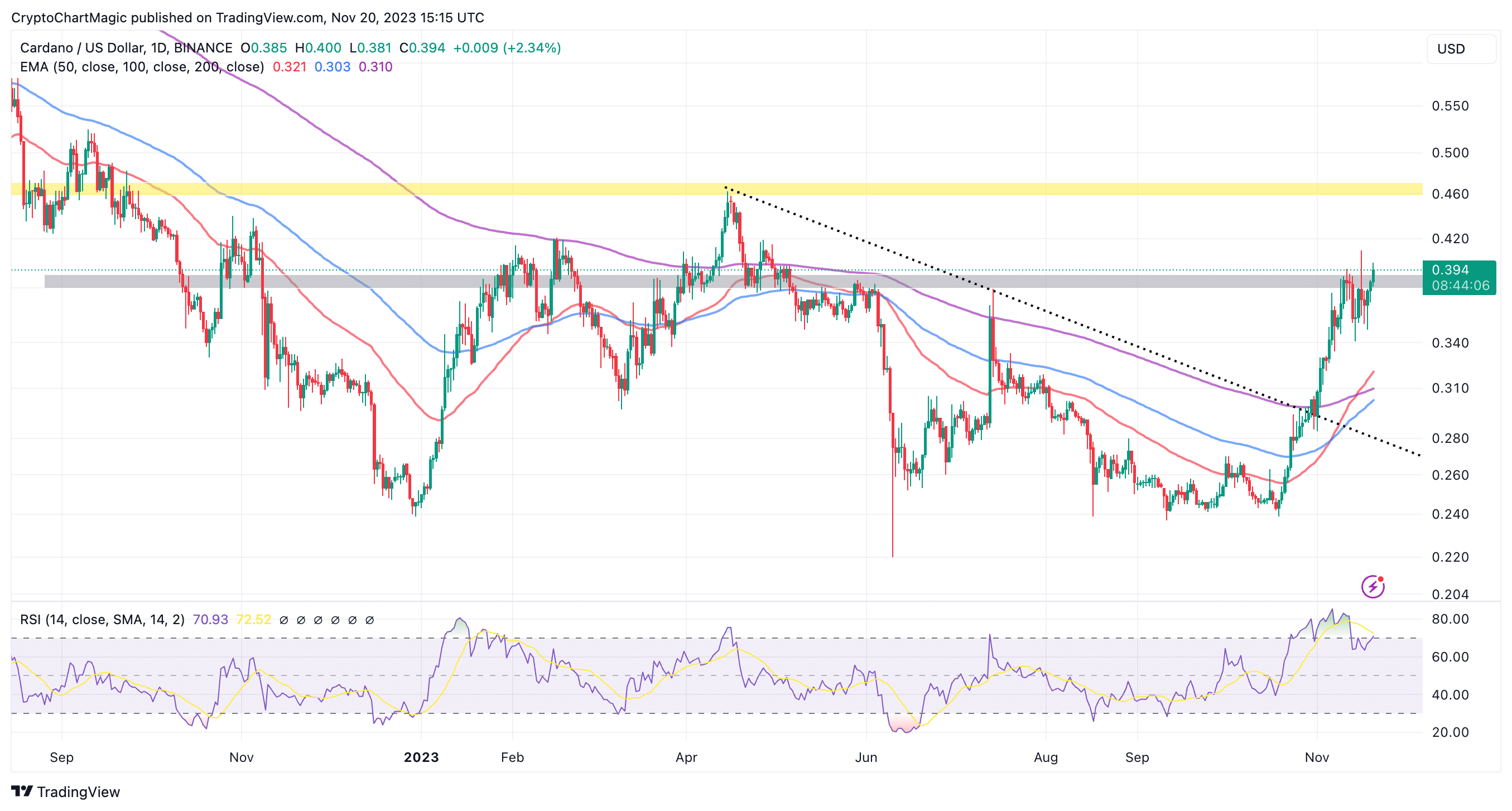The width and height of the screenshot is (1512, 811).
Task: Select the EMA indicator legend label
Action: tap(142, 67)
